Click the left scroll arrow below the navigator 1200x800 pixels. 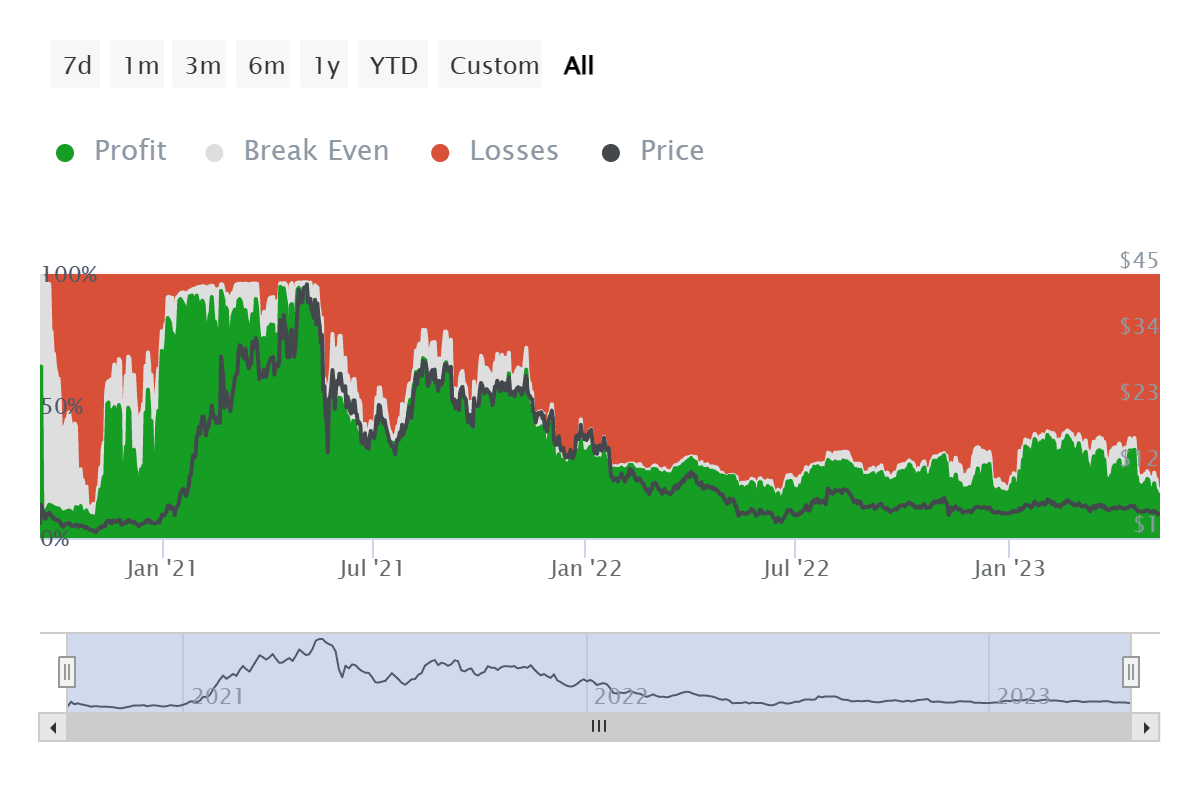[51, 727]
